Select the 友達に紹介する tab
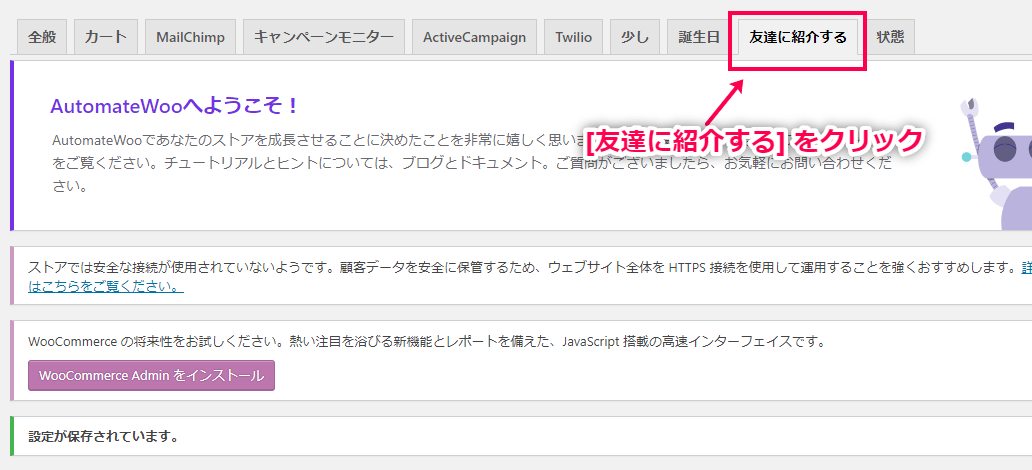 (x=798, y=37)
